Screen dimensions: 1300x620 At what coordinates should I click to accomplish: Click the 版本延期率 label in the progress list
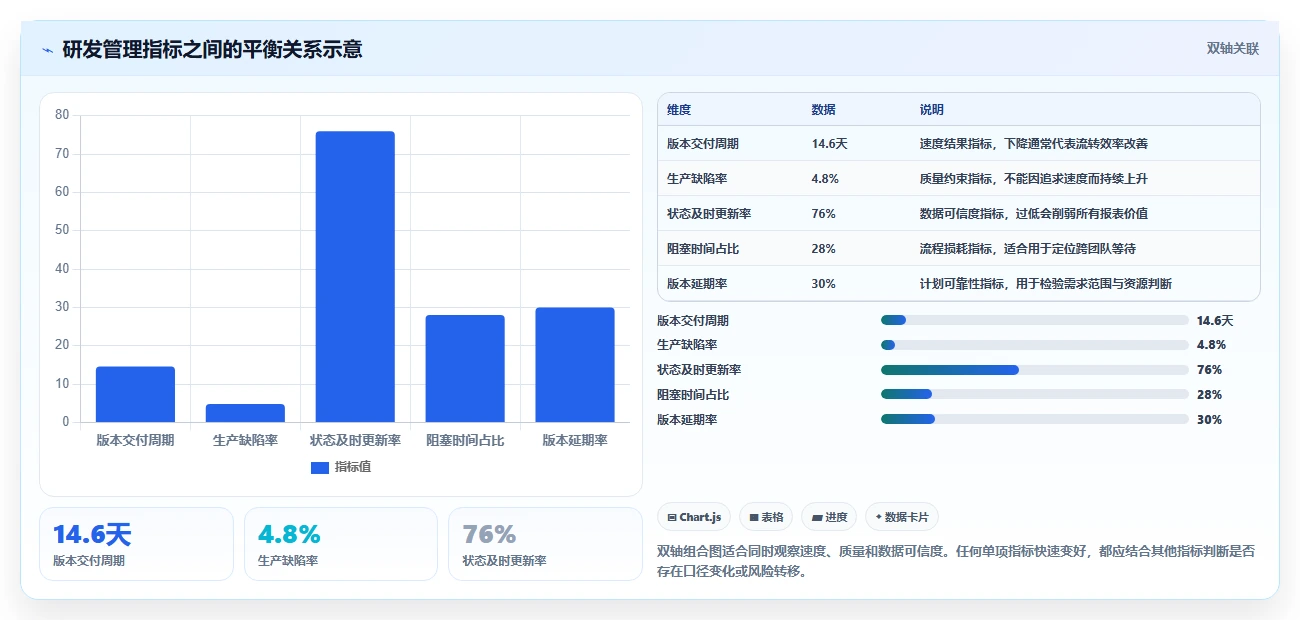tap(687, 420)
